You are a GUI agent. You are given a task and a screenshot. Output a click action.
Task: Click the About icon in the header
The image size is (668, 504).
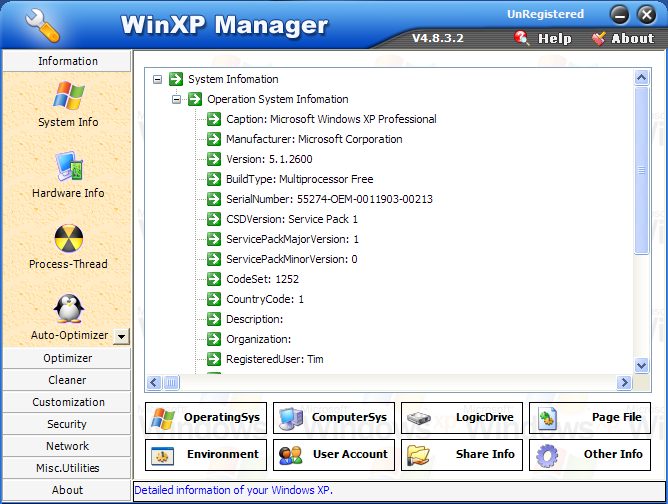(x=599, y=38)
